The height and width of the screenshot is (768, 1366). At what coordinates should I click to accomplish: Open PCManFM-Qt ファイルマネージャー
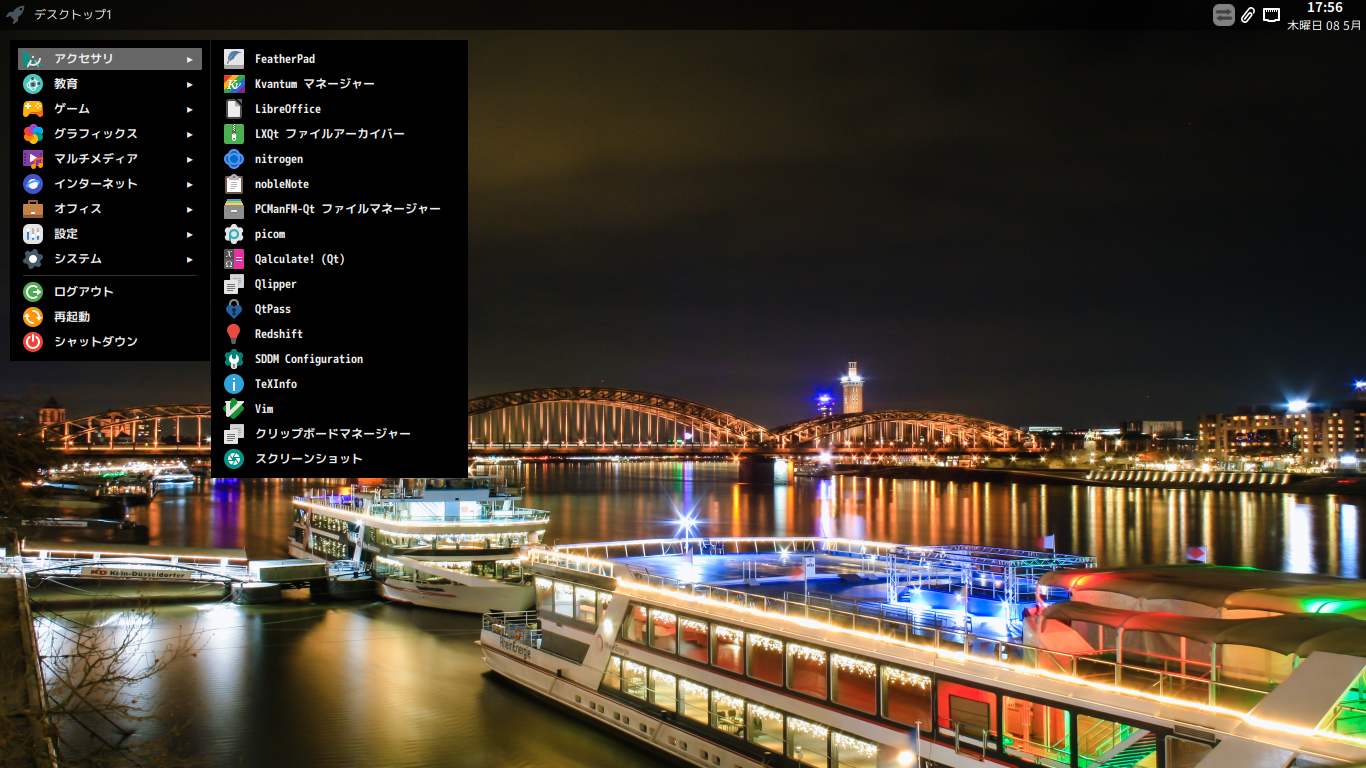[x=347, y=208]
